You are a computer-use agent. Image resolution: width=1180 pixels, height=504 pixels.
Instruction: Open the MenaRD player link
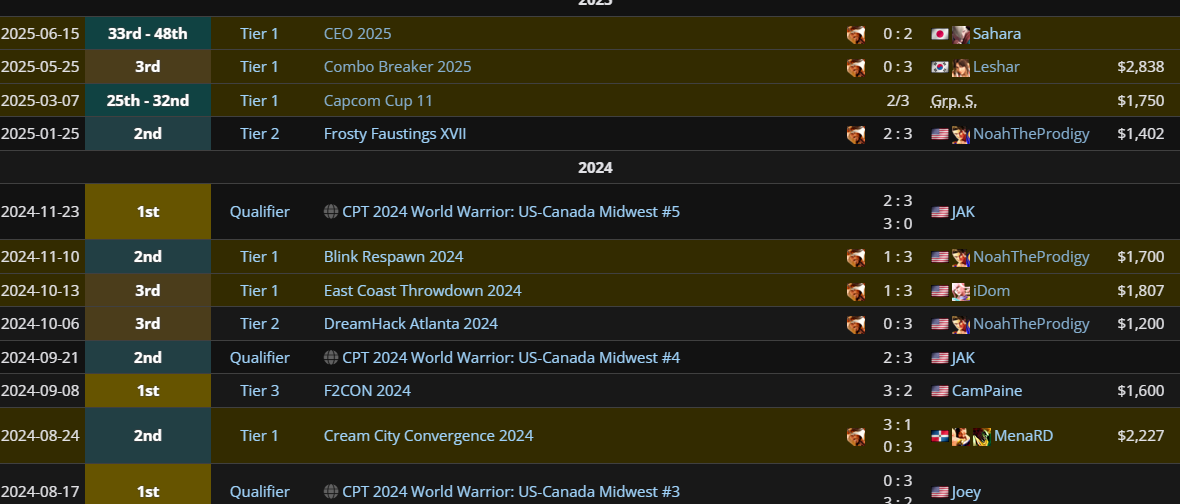pyautogui.click(x=1023, y=436)
